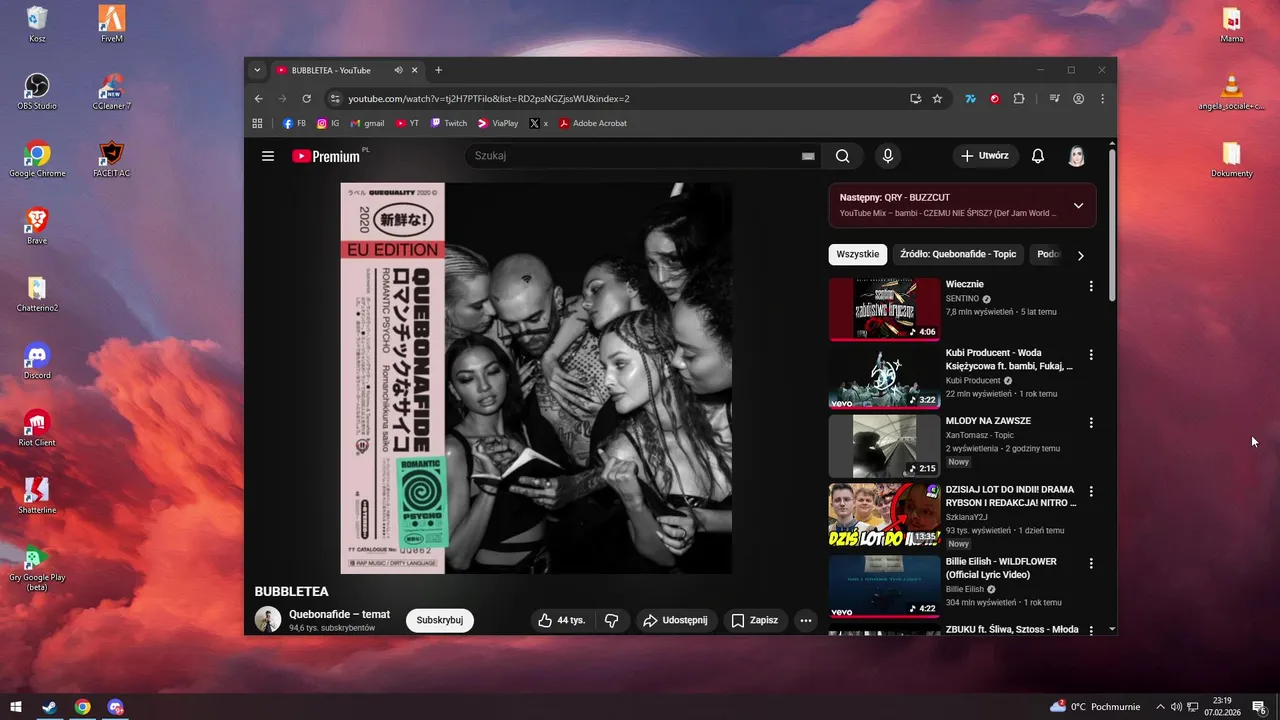Open the YouTube hamburger guide menu
Viewport: 1280px width, 720px height.
pyautogui.click(x=268, y=156)
